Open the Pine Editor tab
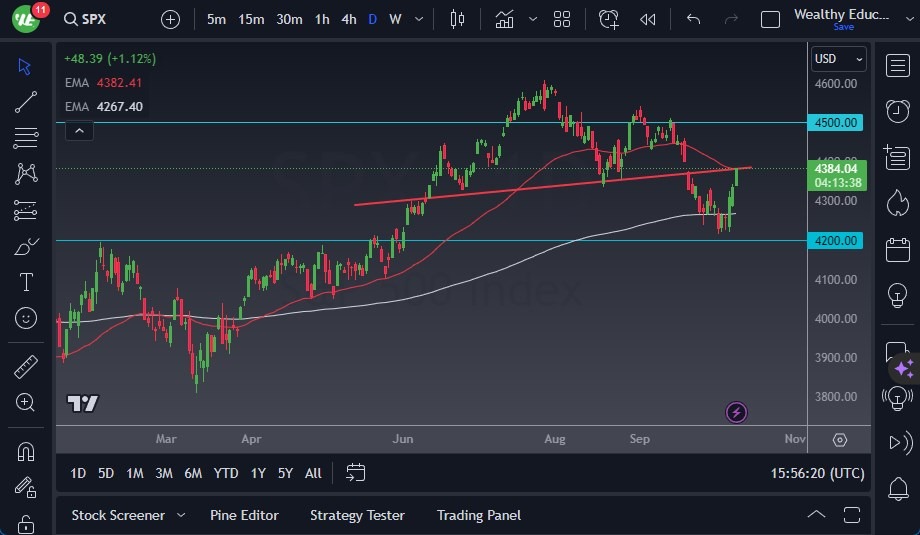 (x=244, y=515)
